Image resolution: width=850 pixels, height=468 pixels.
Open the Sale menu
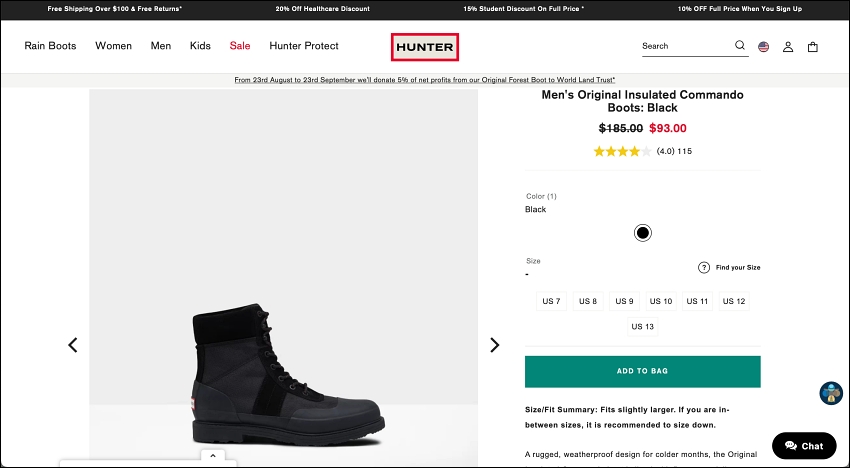point(240,46)
